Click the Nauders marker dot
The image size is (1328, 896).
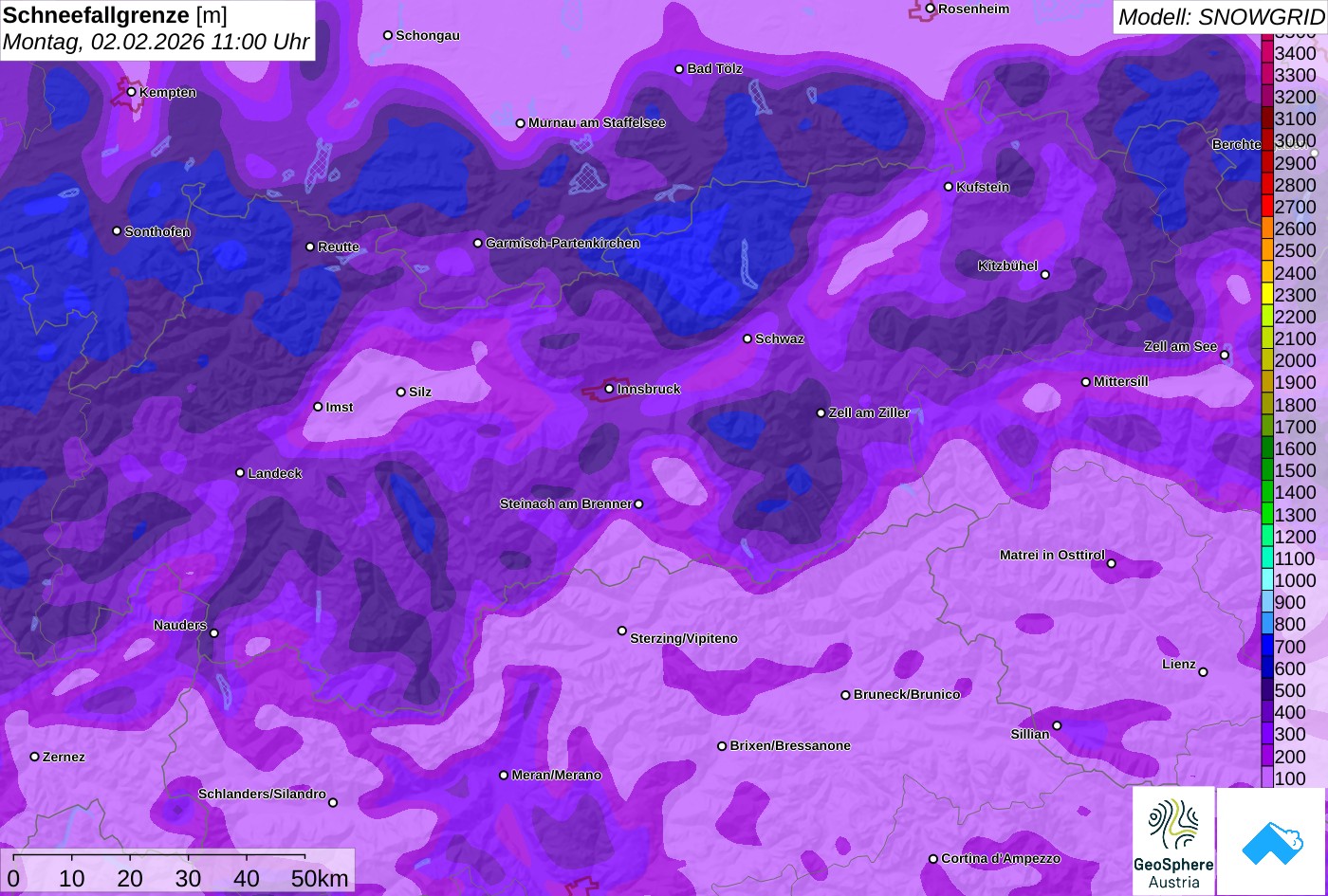214,633
